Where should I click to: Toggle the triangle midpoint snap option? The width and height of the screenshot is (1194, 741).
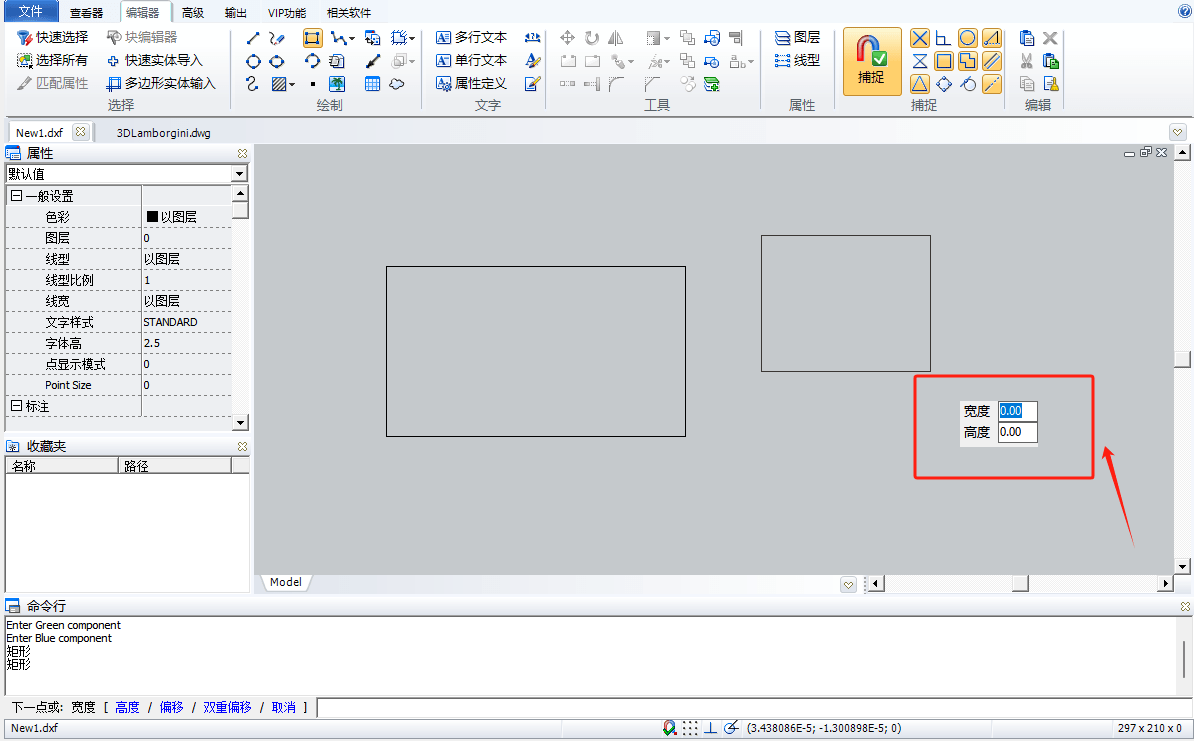point(919,84)
